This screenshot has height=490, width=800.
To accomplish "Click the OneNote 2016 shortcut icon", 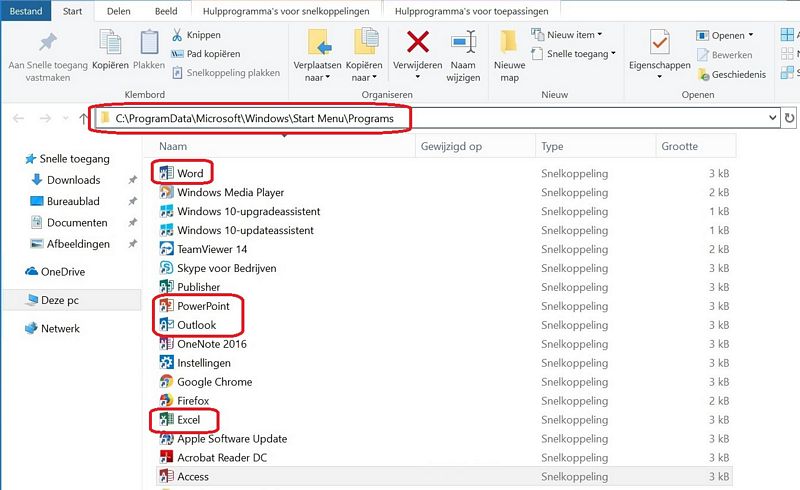I will coord(166,344).
